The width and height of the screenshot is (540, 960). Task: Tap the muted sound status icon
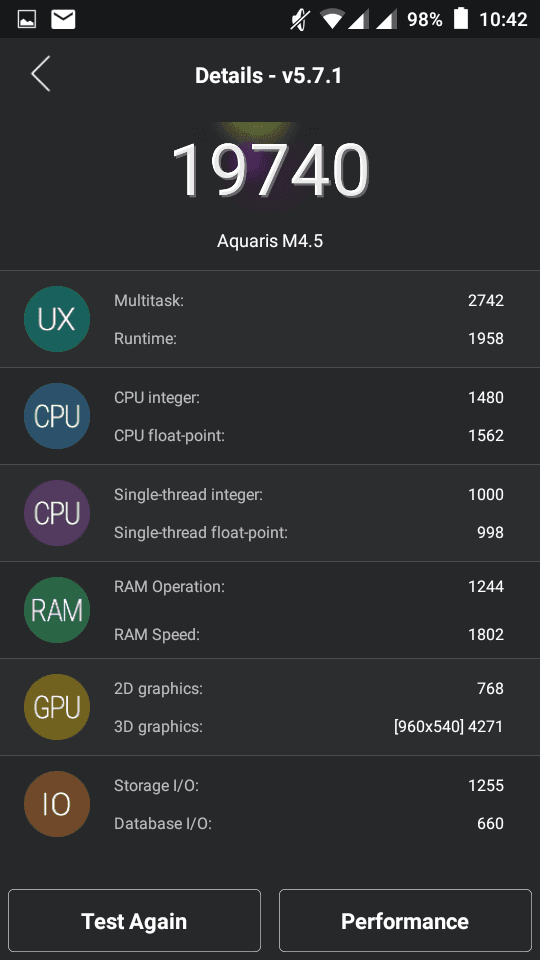300,20
